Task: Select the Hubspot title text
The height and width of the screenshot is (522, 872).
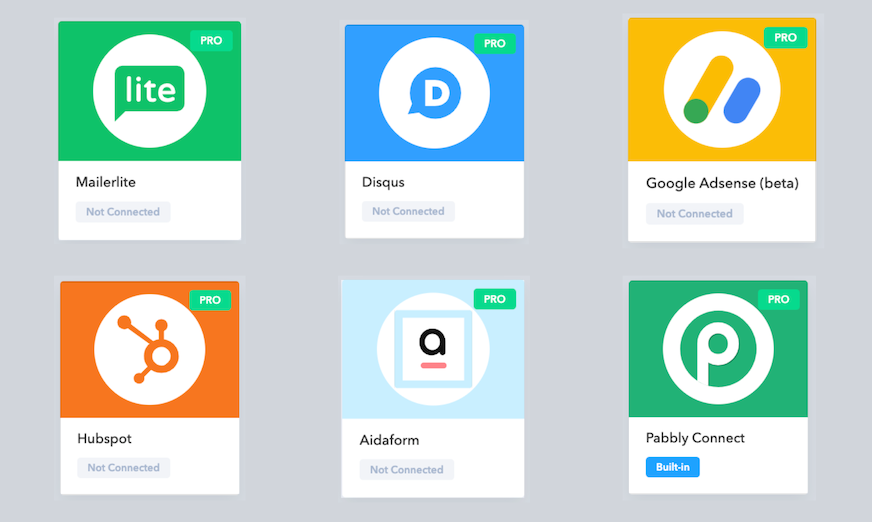Action: pos(105,439)
